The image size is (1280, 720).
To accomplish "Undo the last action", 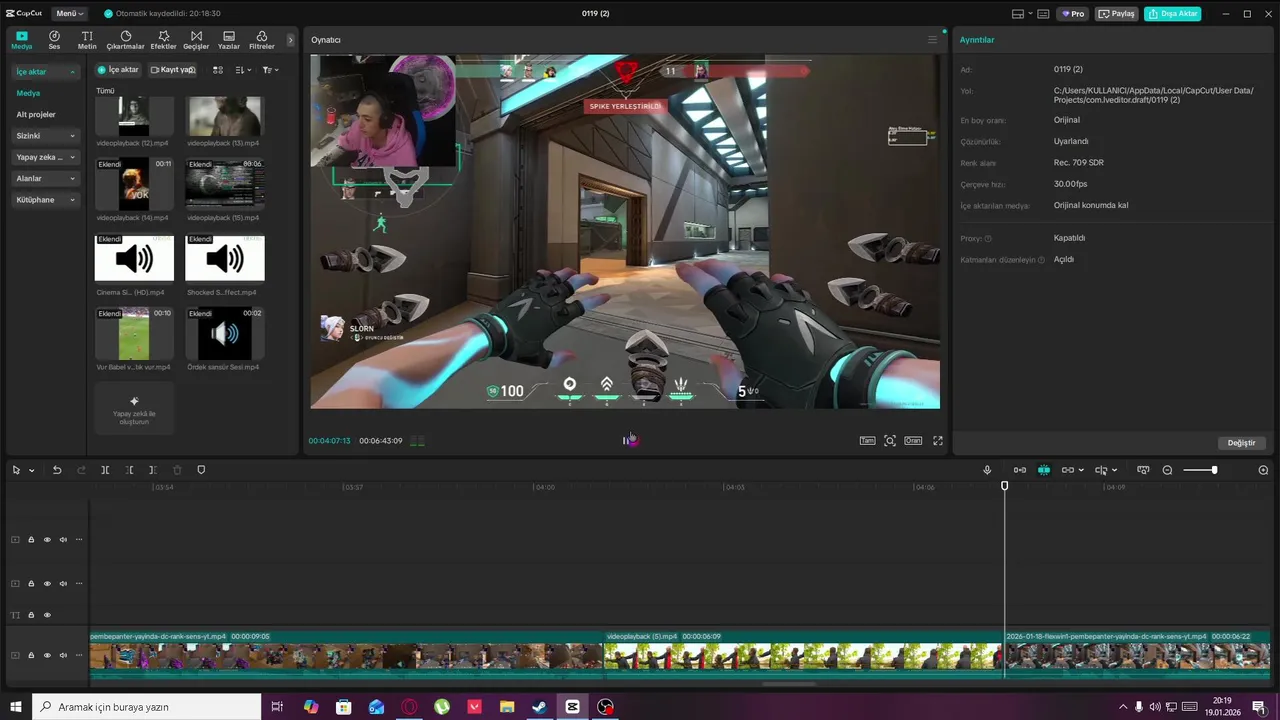I will 57,470.
